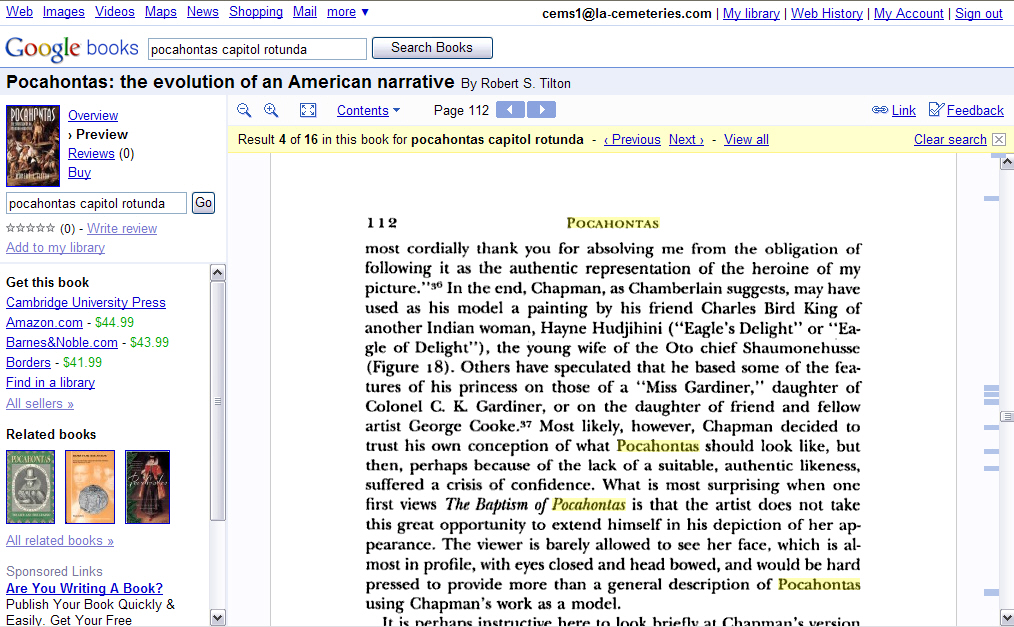Screen dimensions: 1014x627
Task: Click sidebar scrollbar down arrow
Action: [x=218, y=617]
